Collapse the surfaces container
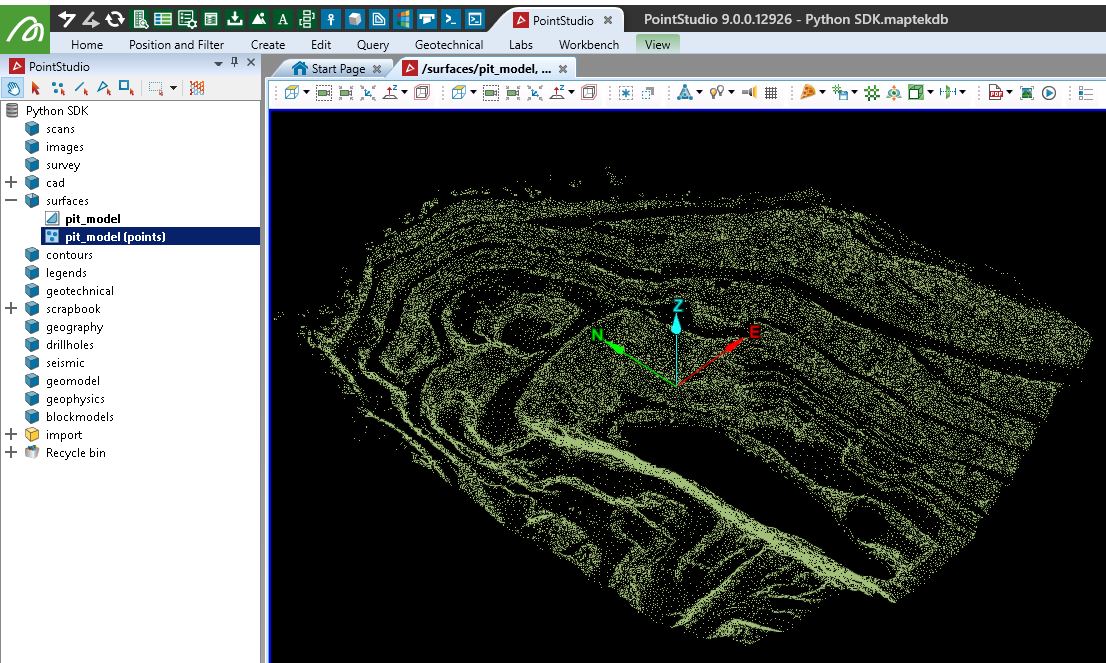Screen dimensions: 1106x663 (11, 201)
